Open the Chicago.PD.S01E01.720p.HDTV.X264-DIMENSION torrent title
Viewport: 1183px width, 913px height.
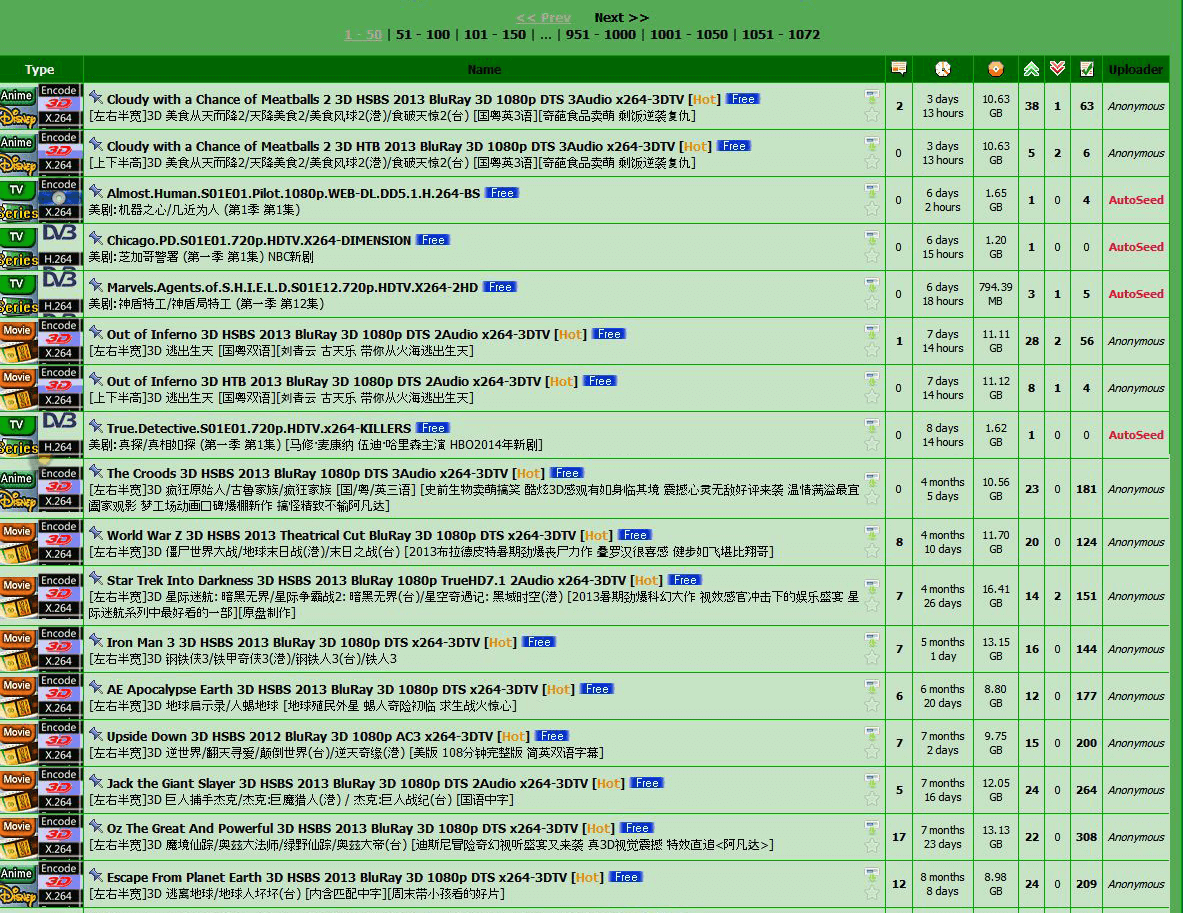coord(259,240)
